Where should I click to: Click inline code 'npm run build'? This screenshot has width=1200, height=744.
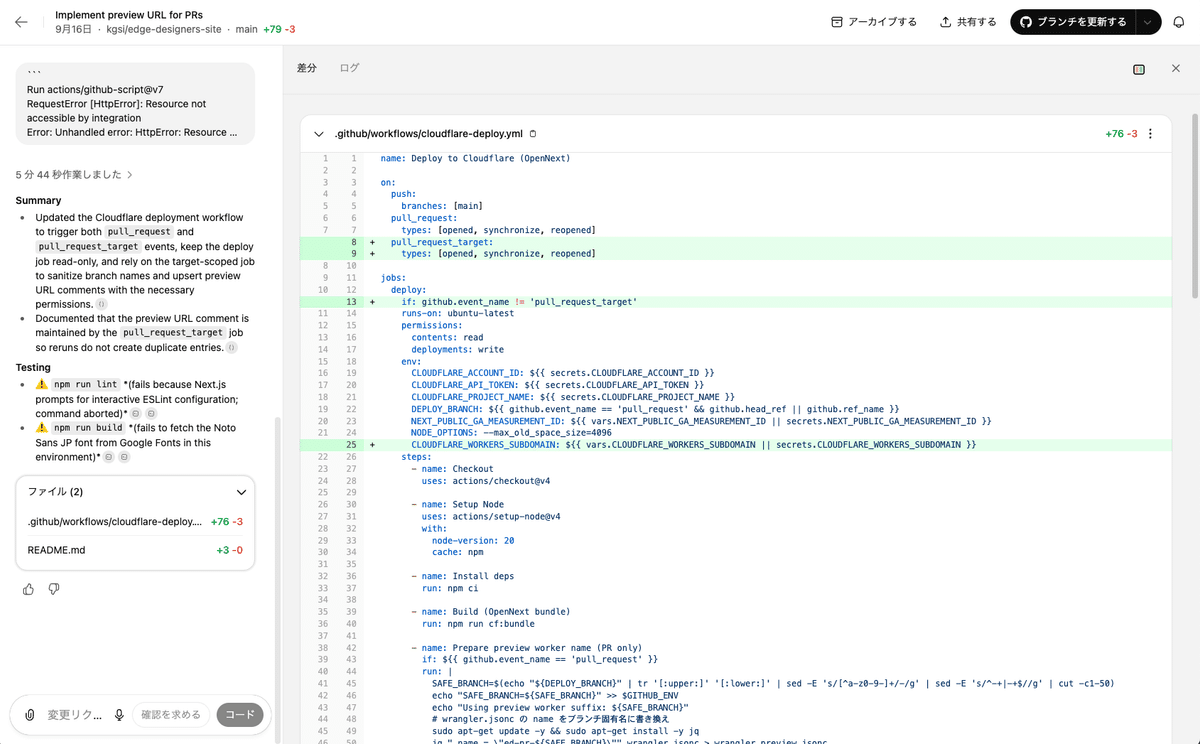point(87,428)
